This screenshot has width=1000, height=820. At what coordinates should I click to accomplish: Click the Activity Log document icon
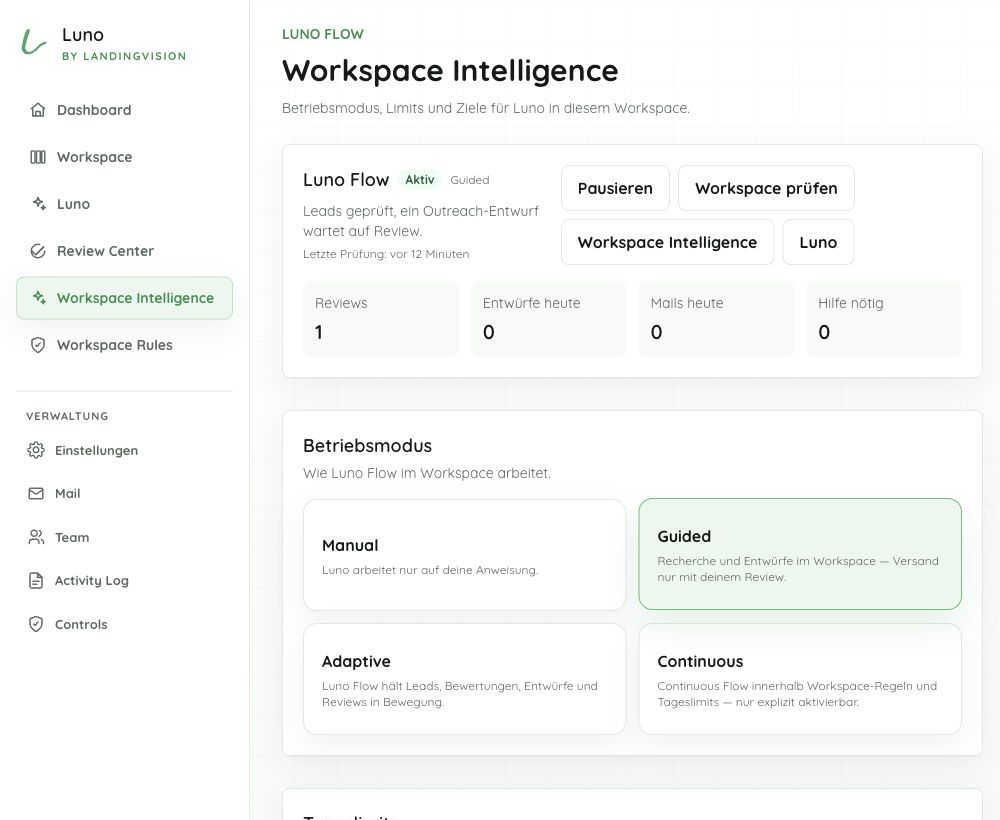(36, 580)
